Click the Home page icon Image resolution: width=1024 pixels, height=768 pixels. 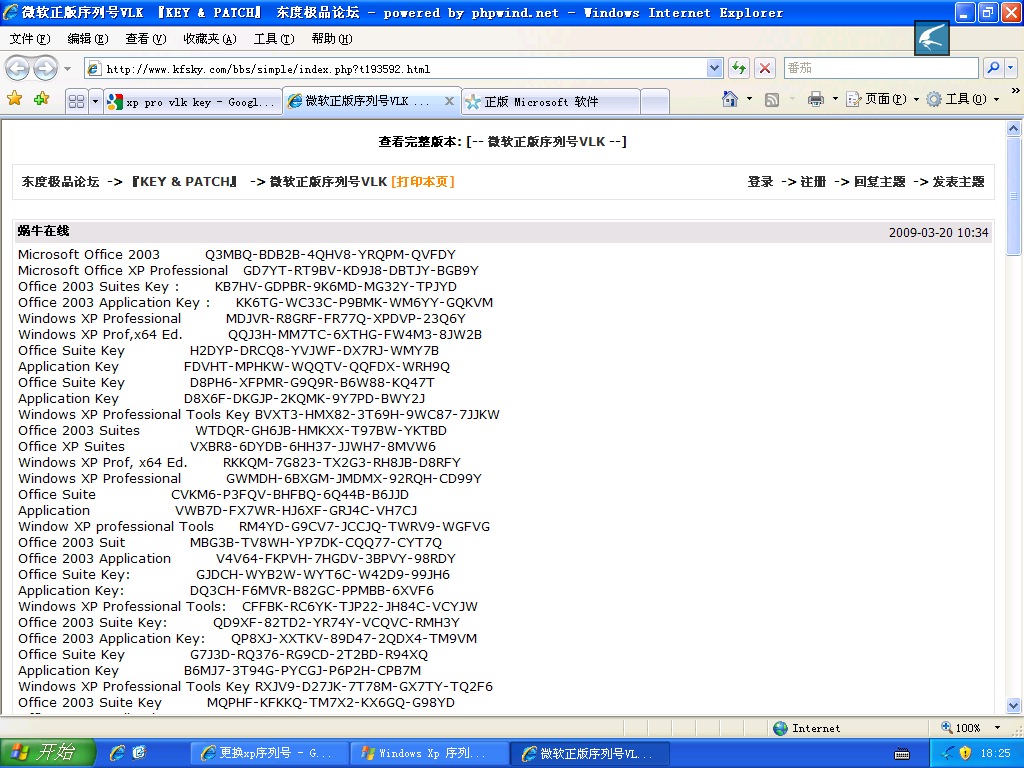tap(729, 99)
